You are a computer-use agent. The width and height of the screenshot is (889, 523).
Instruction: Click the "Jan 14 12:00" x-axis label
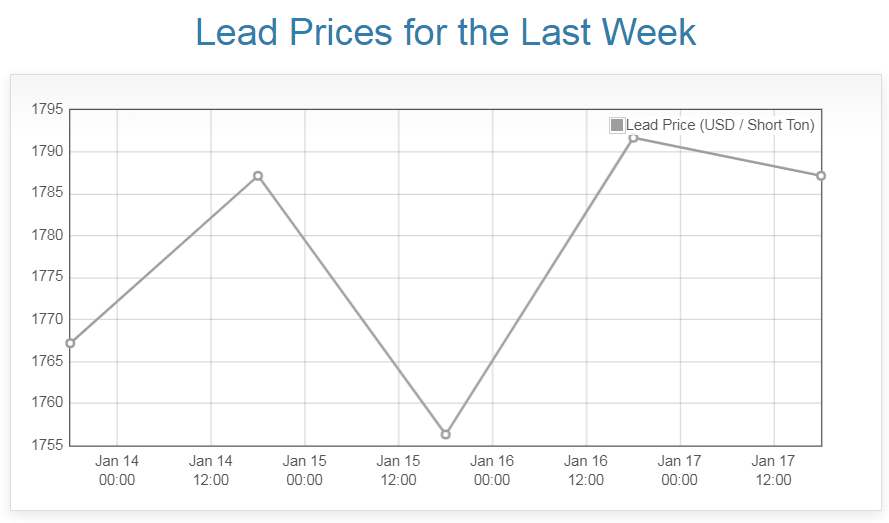click(211, 471)
